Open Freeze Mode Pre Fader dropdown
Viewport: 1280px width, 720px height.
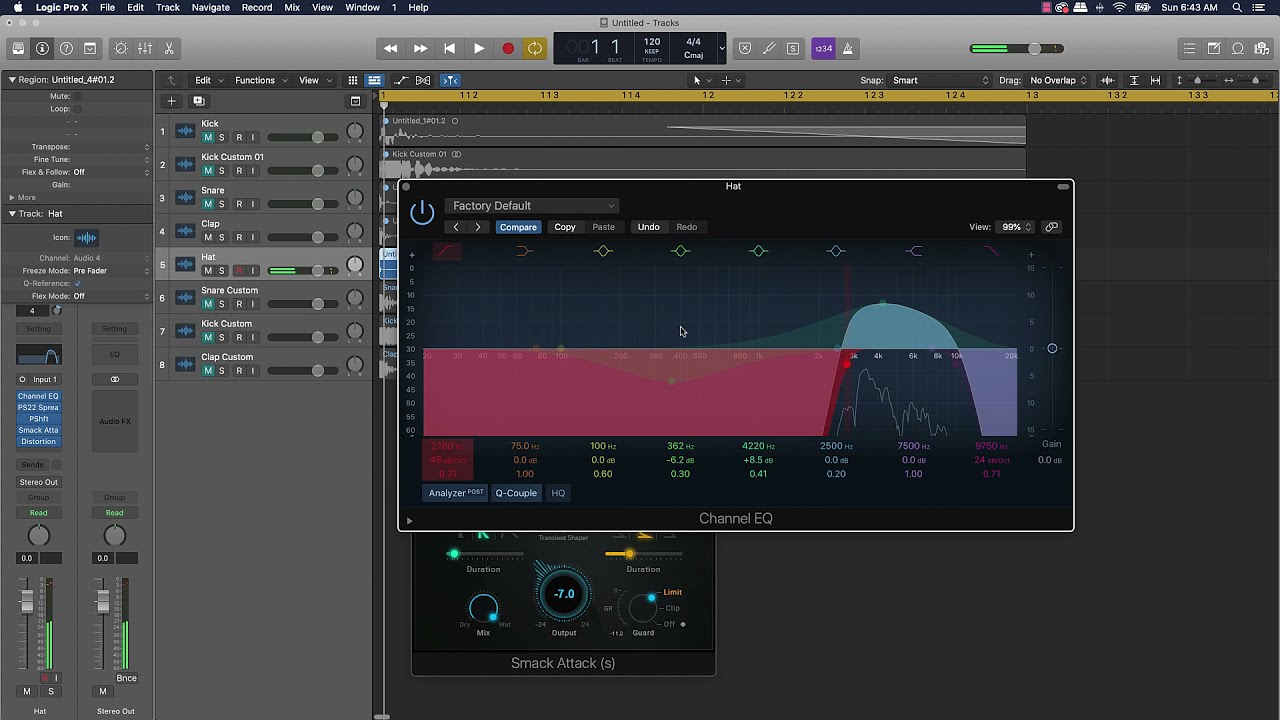(110, 271)
